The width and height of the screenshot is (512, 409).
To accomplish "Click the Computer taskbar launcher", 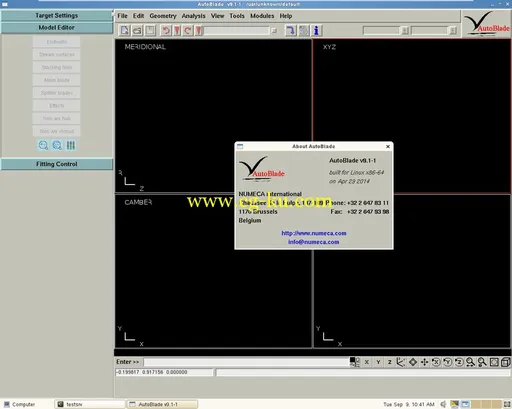I will coord(20,404).
